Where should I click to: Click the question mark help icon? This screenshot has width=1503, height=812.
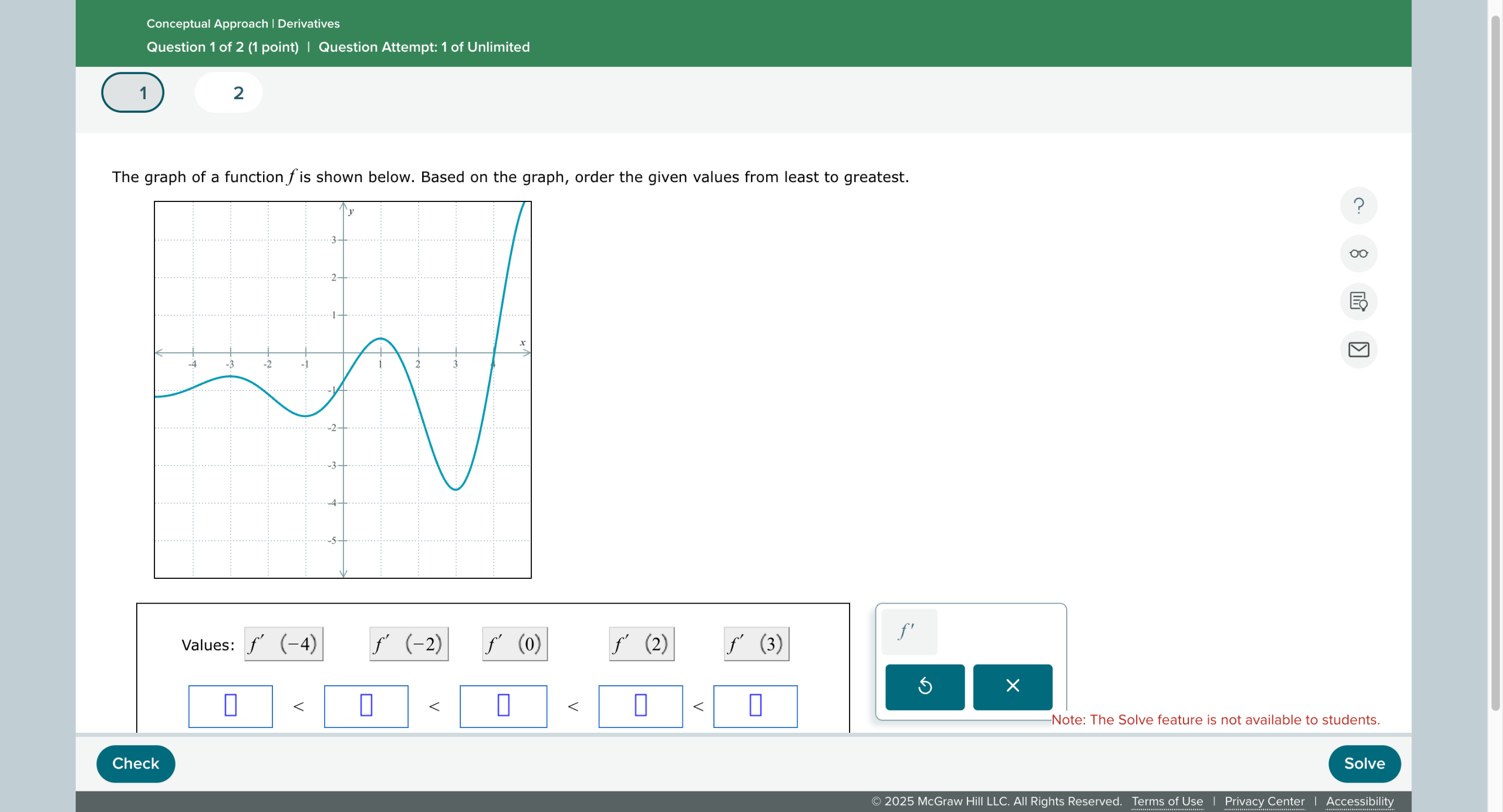1358,205
